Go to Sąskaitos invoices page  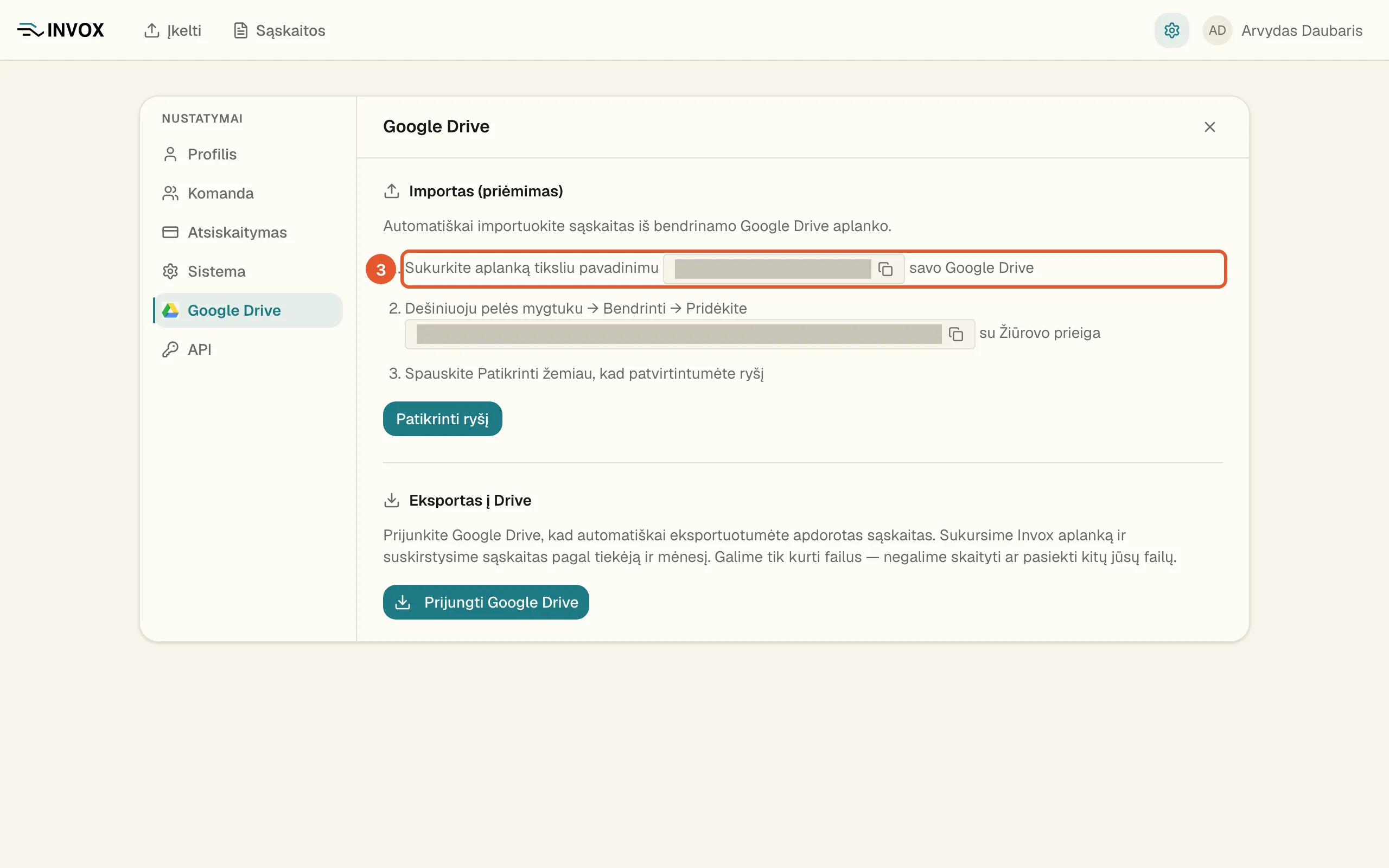point(279,30)
